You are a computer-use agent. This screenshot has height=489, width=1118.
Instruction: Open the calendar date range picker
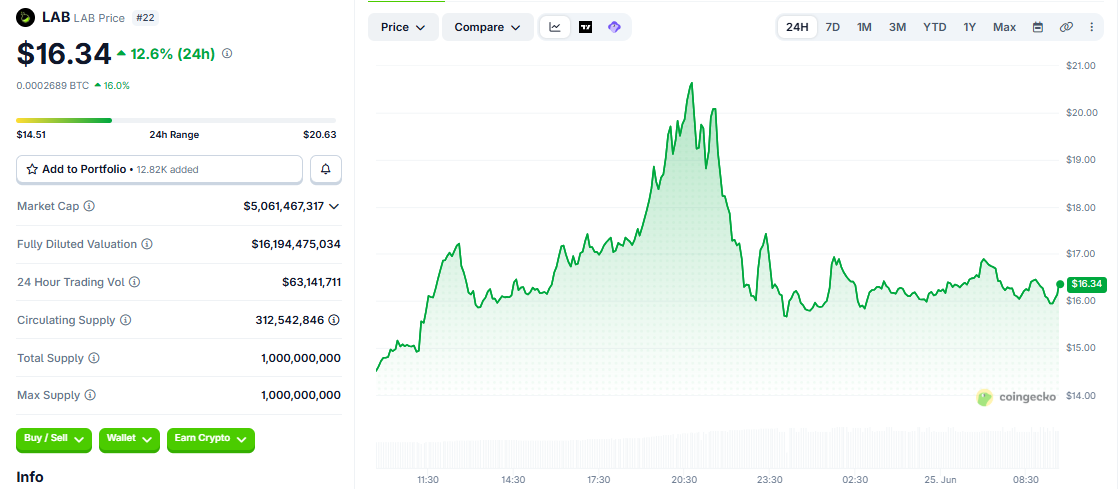click(x=1038, y=27)
